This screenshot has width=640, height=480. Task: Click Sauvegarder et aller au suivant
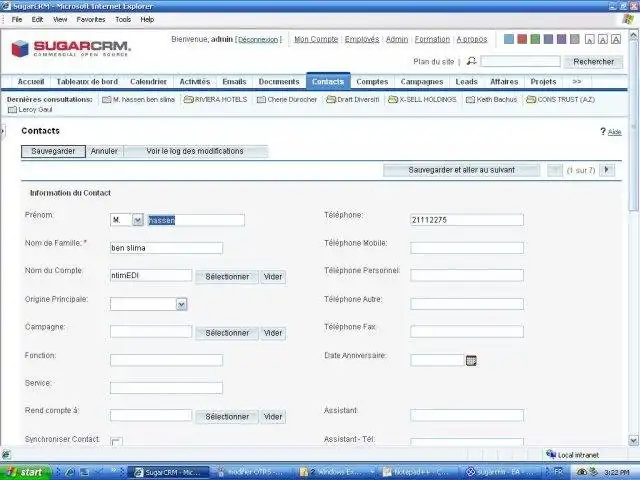pos(461,170)
